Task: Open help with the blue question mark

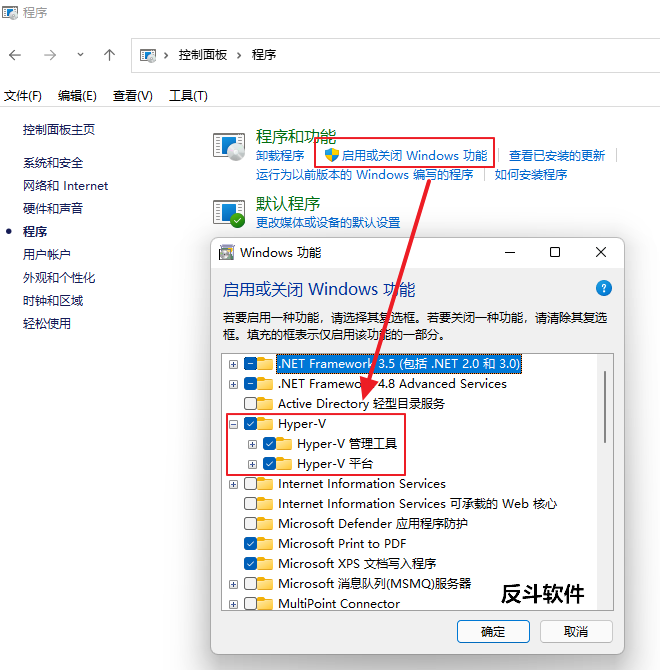Action: click(604, 288)
